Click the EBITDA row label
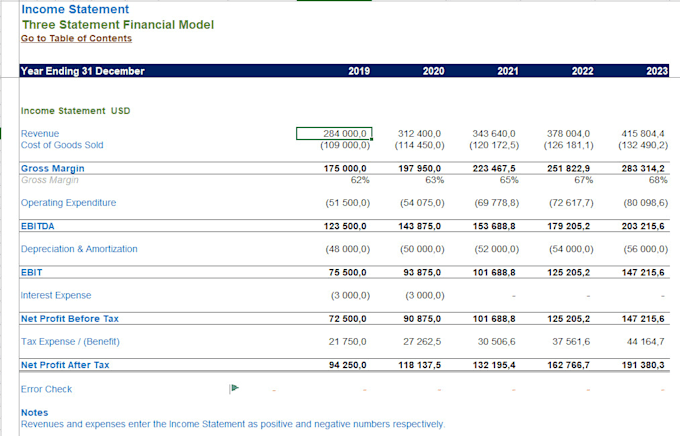The height and width of the screenshot is (436, 680). click(38, 226)
